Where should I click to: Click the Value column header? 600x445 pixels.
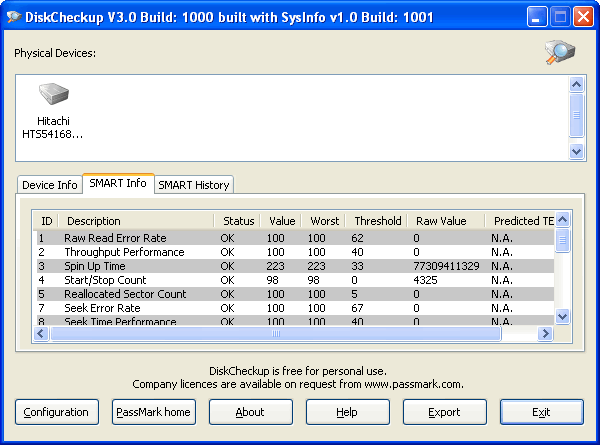click(x=281, y=221)
